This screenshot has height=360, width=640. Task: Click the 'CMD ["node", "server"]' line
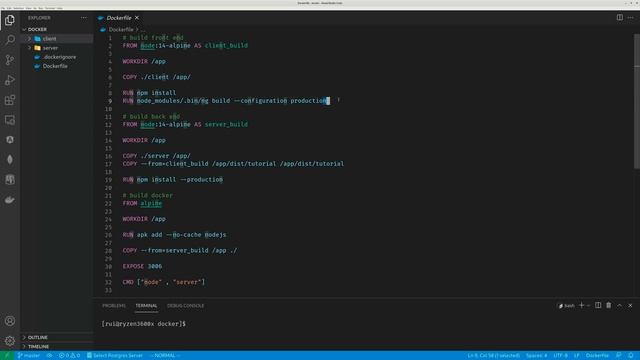(164, 282)
